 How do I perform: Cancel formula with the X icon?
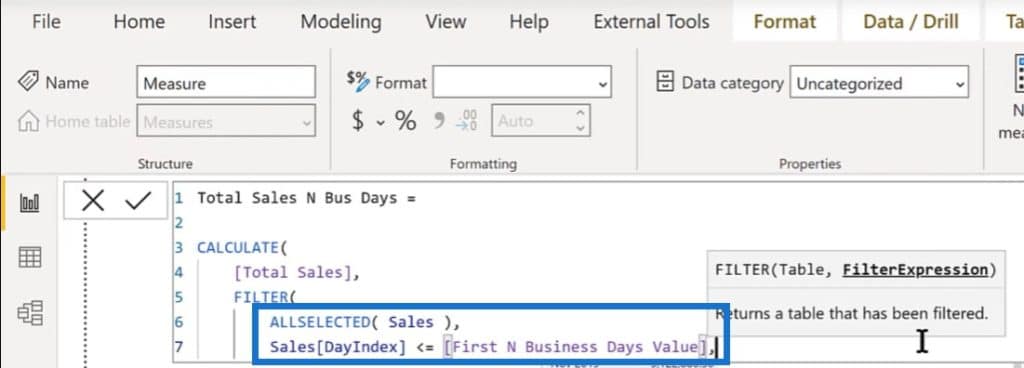coord(93,201)
